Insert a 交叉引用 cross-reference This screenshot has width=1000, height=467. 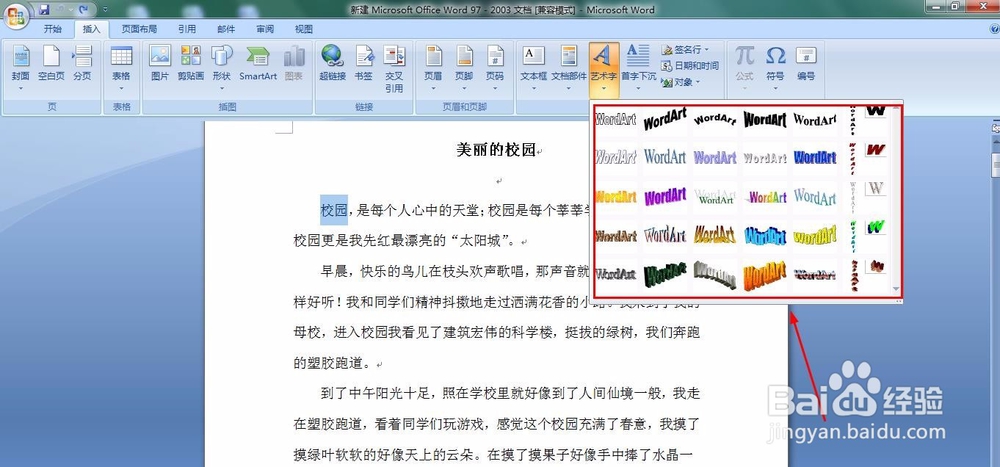click(x=394, y=69)
